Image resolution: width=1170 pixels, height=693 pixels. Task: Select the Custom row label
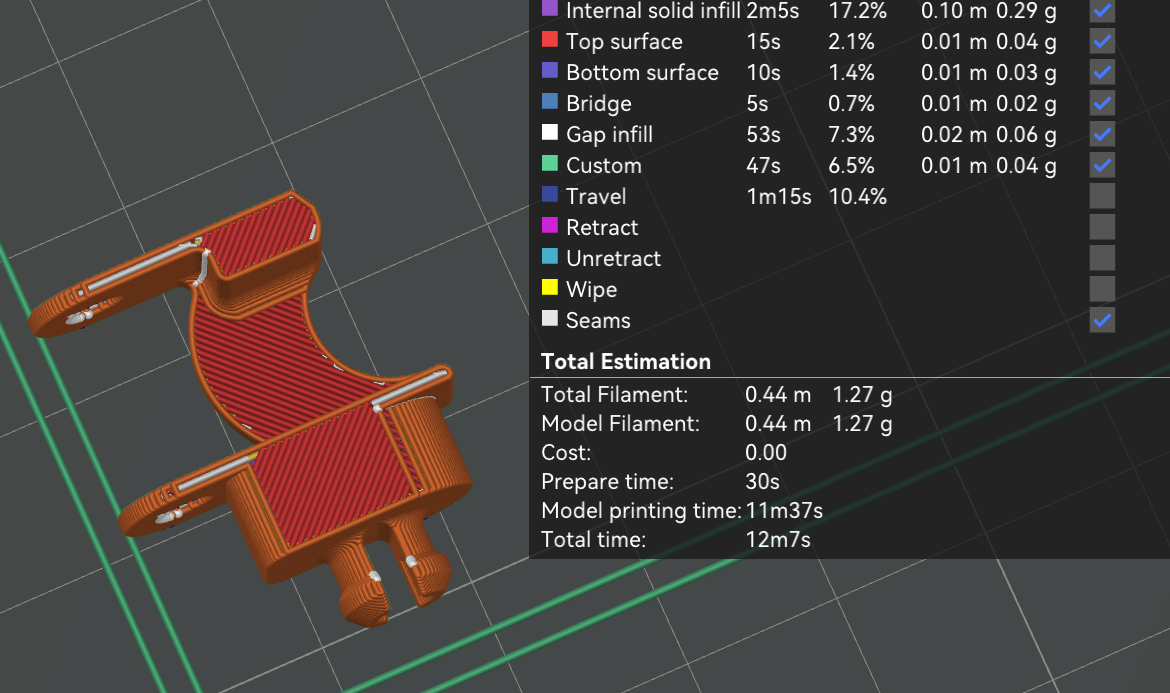604,166
